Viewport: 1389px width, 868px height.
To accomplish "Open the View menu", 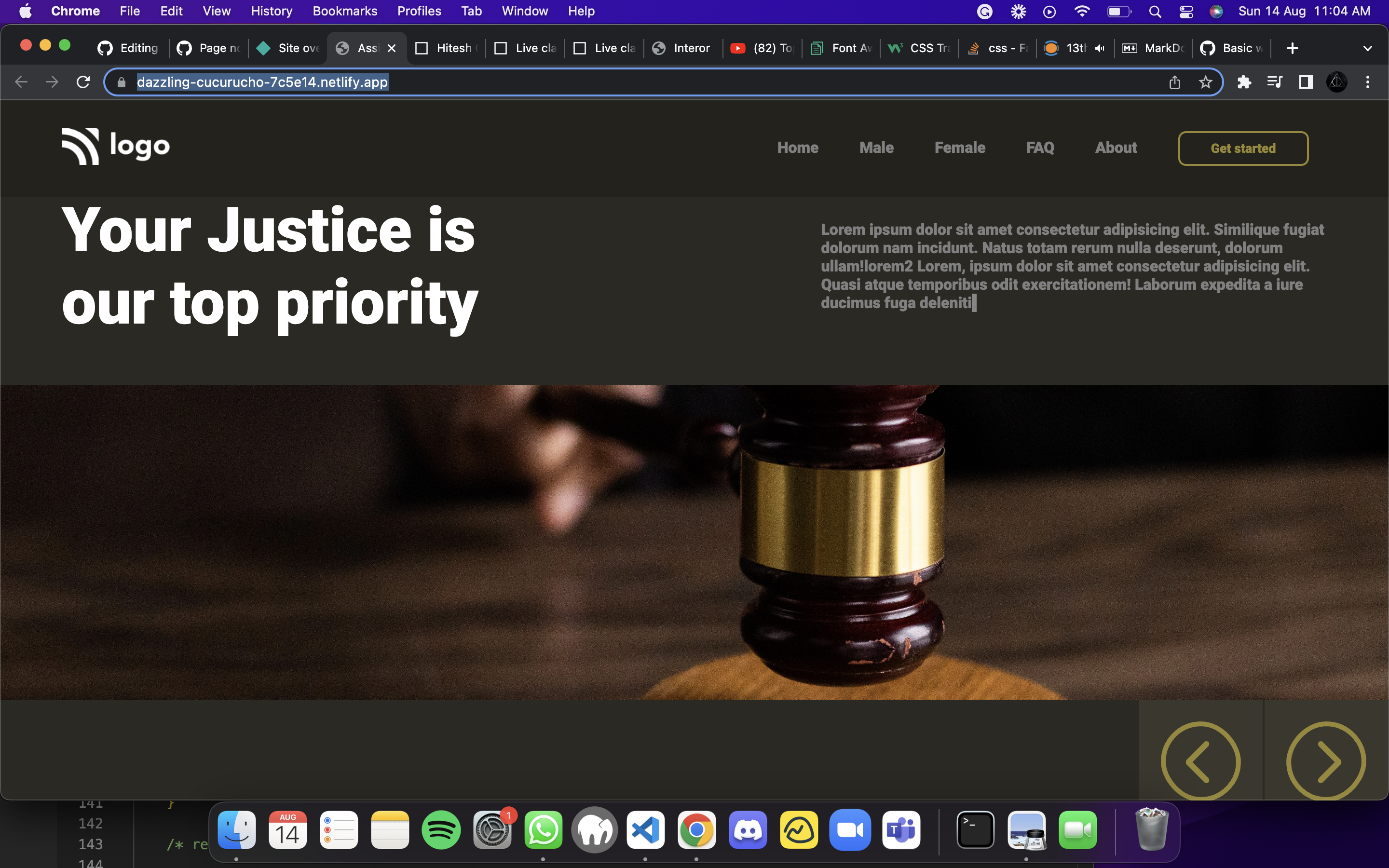I will 217,11.
